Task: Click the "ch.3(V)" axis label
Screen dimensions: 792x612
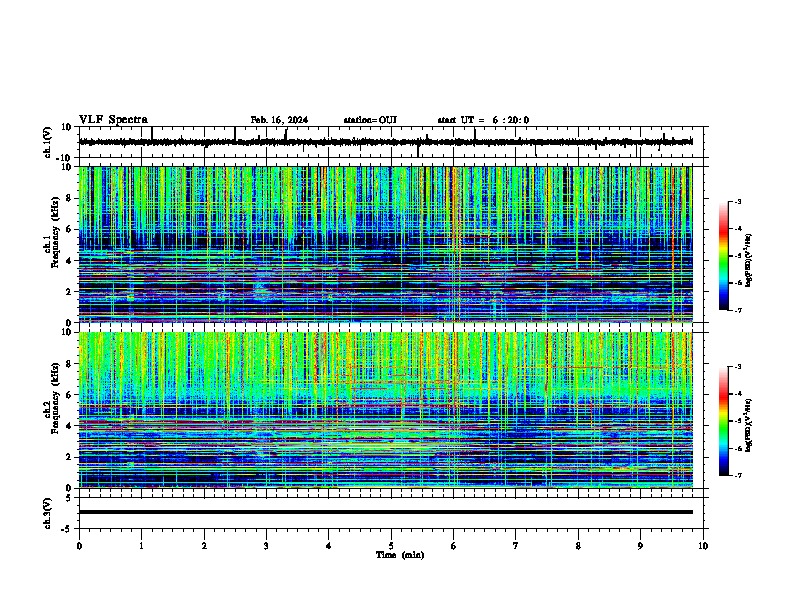Action: tap(48, 513)
